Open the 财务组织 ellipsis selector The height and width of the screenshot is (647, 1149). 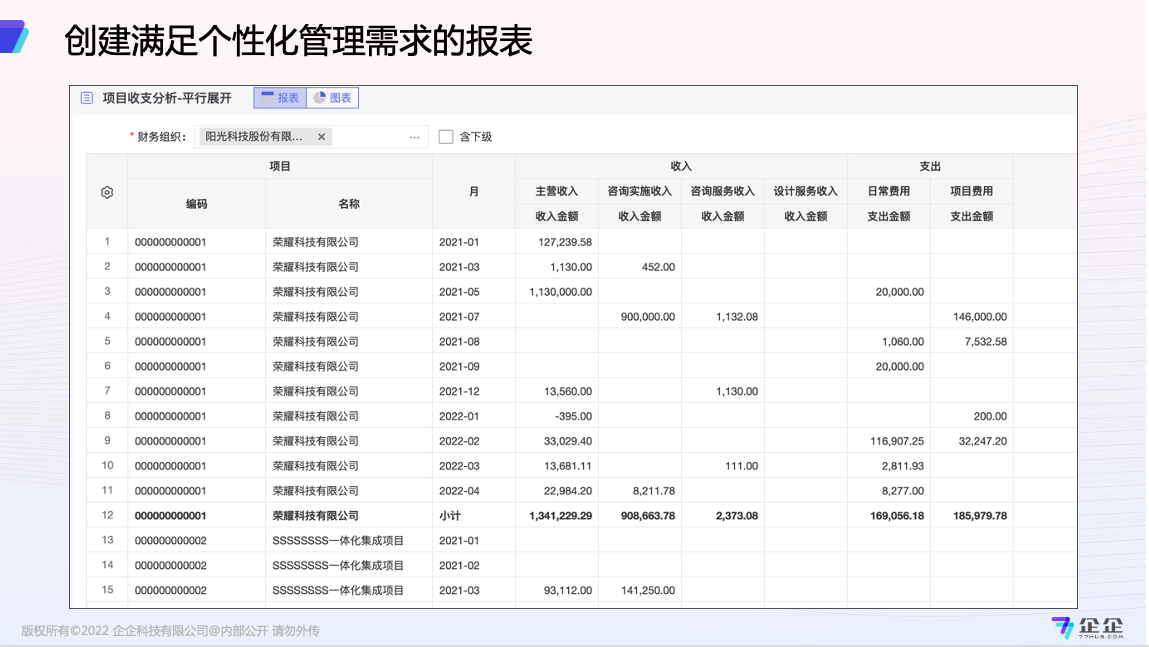414,137
